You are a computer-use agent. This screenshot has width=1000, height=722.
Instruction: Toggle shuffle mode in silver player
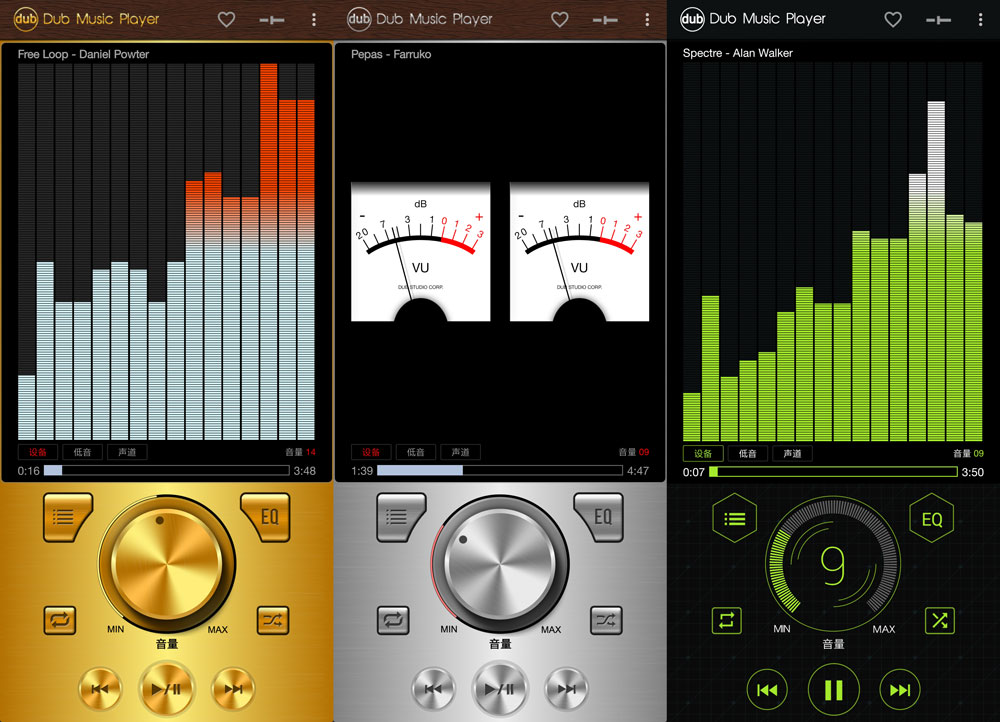(606, 620)
